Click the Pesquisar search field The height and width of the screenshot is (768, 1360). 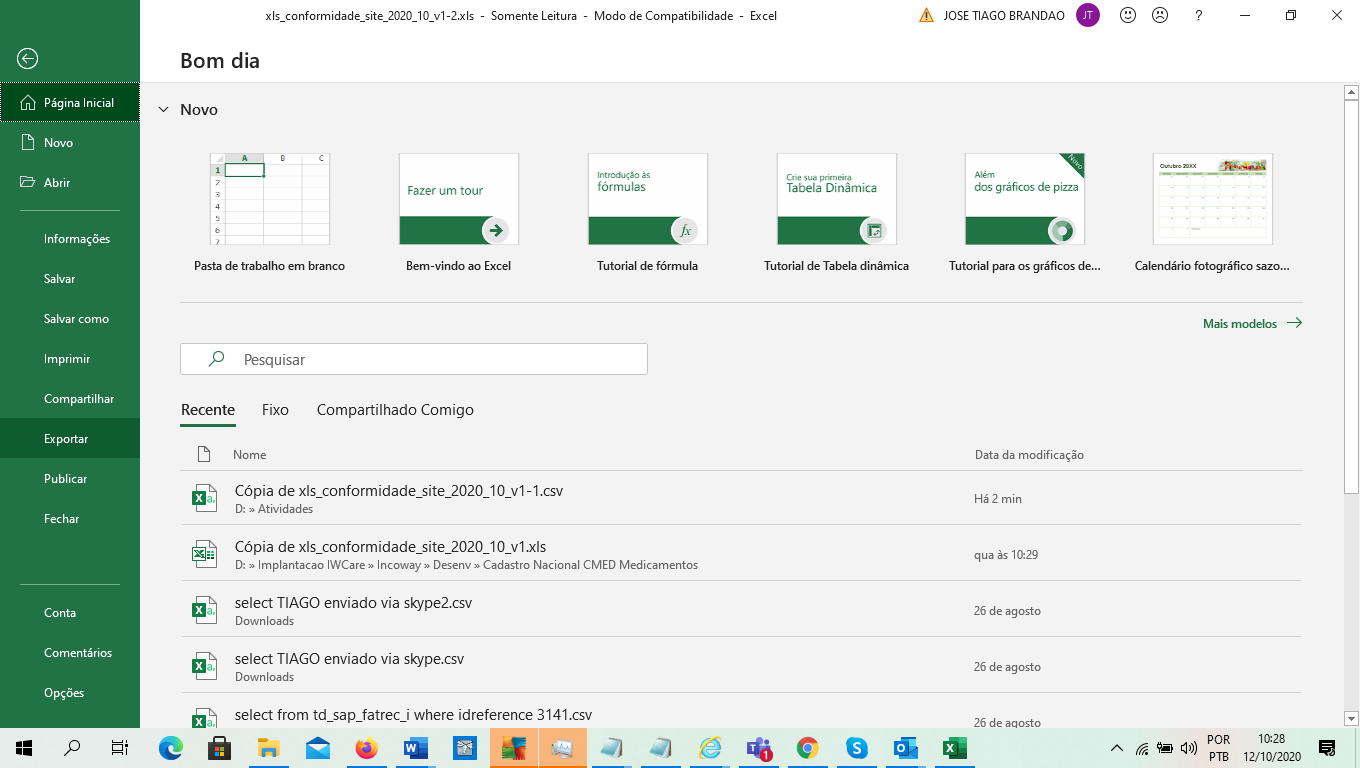(414, 359)
